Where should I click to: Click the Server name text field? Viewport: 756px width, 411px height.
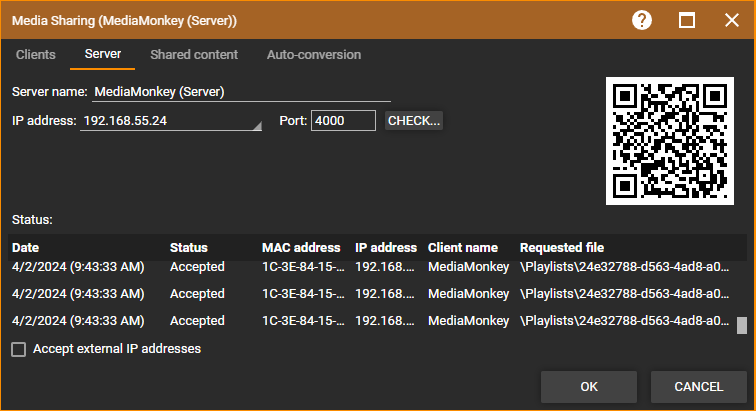[x=240, y=92]
